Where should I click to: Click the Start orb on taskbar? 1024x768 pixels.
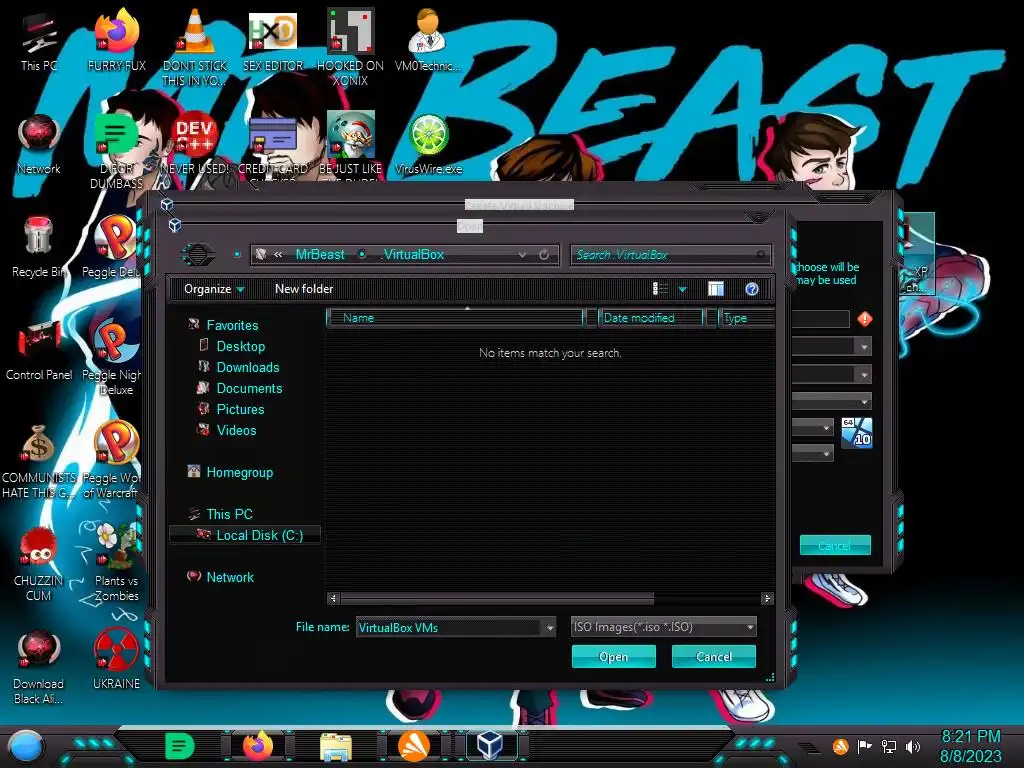pyautogui.click(x=26, y=746)
